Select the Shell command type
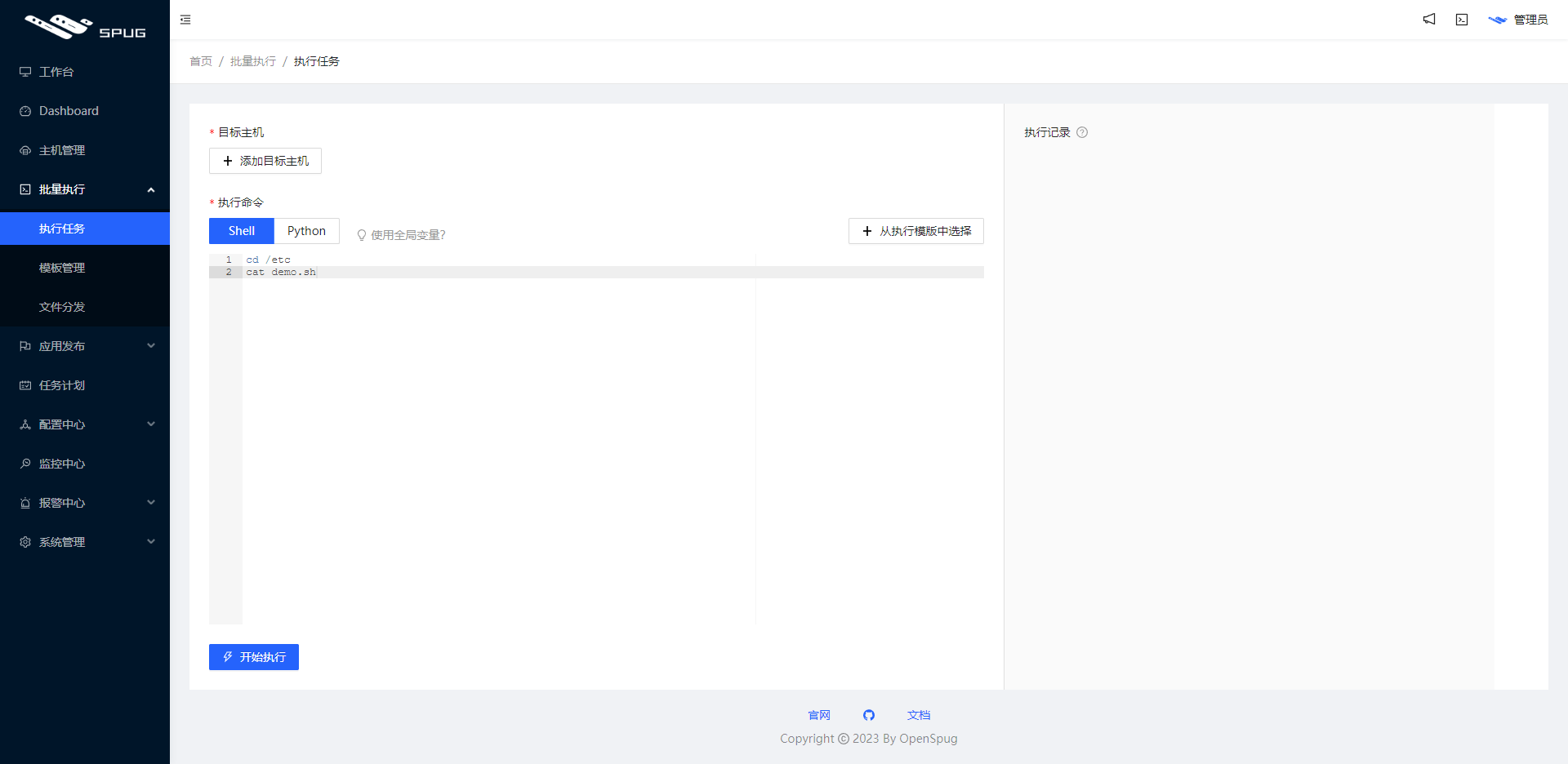Screen dimensions: 1568x764 242,231
